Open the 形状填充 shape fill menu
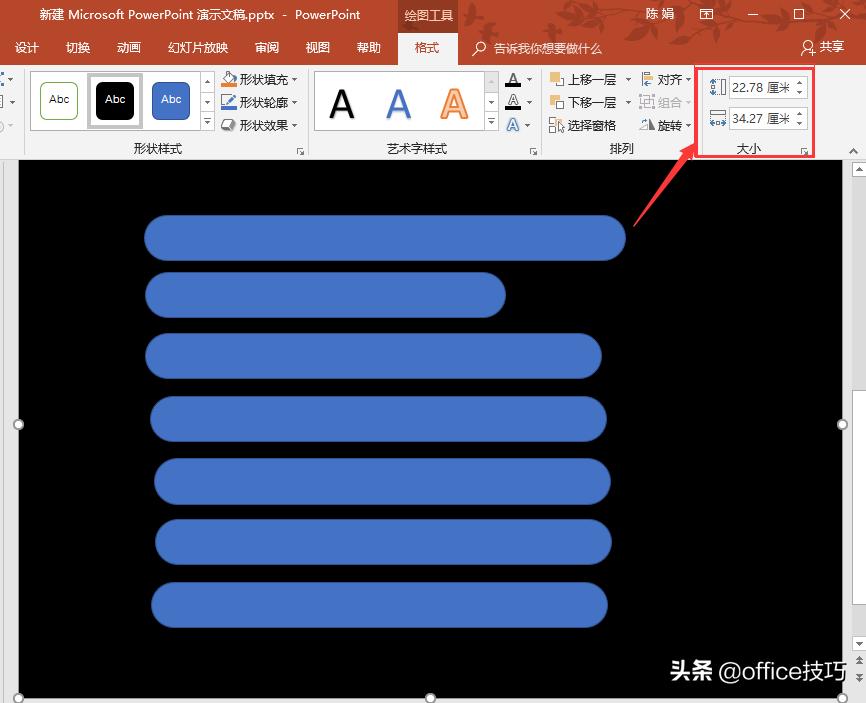The height and width of the screenshot is (703, 866). tap(259, 79)
